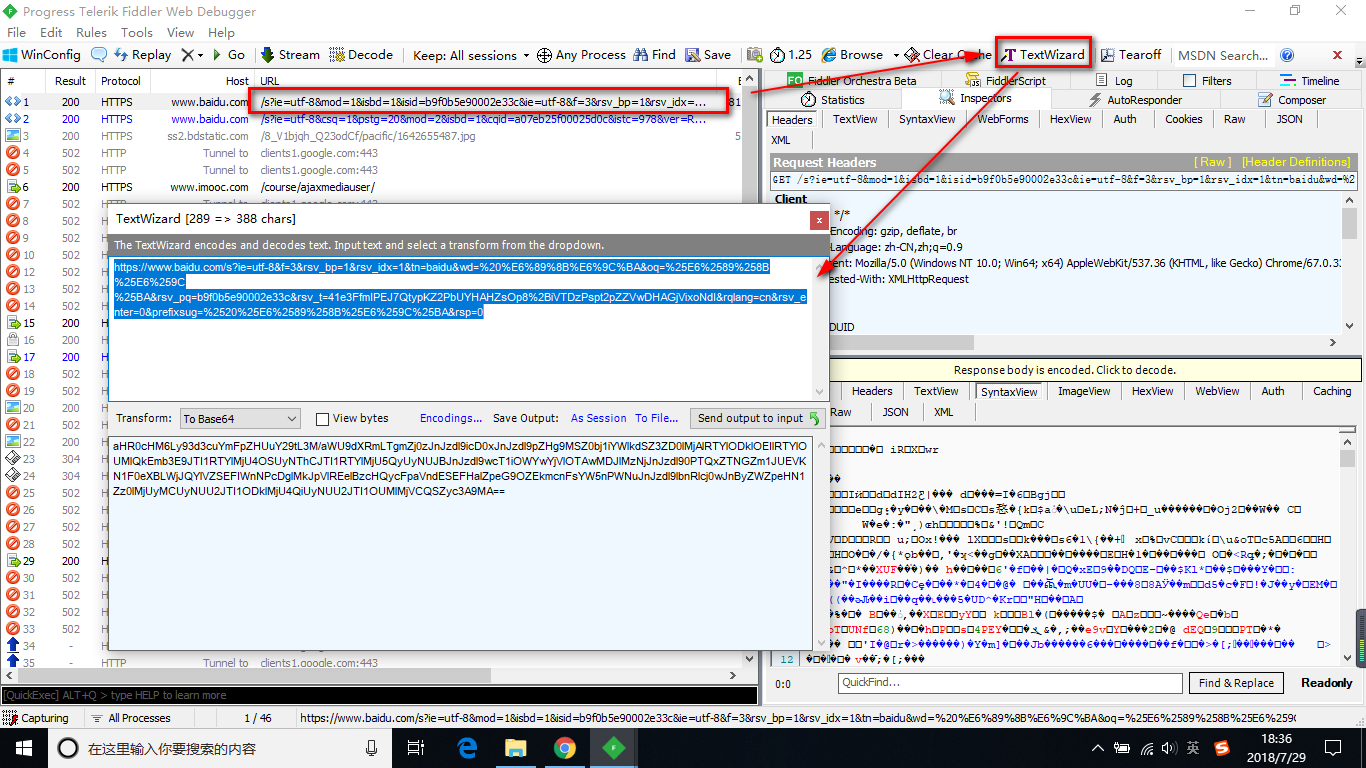Viewport: 1366px width, 768px height.
Task: Select the ss2.bdstatic.com session row
Action: click(x=372, y=136)
